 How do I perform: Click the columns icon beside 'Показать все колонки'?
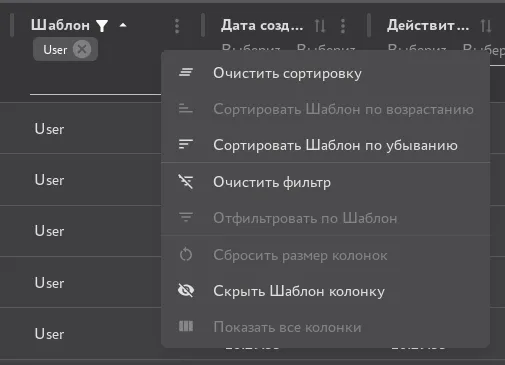(186, 326)
